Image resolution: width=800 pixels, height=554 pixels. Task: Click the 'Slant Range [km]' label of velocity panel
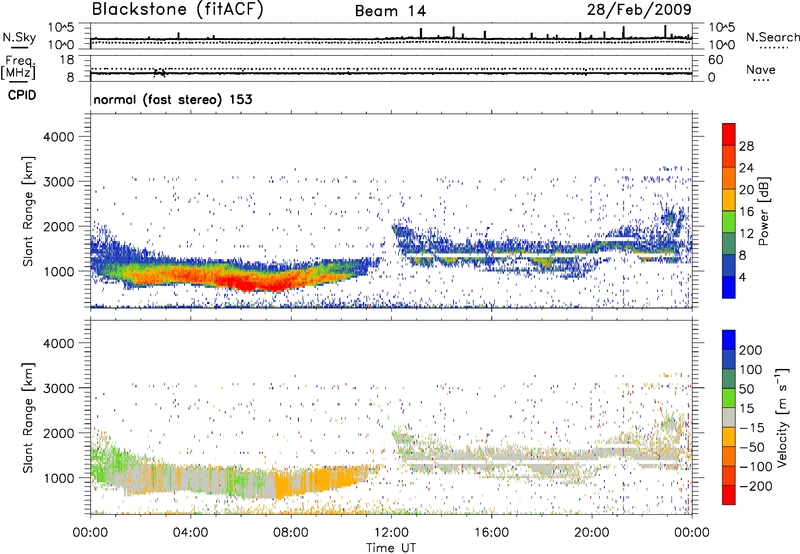click(28, 418)
